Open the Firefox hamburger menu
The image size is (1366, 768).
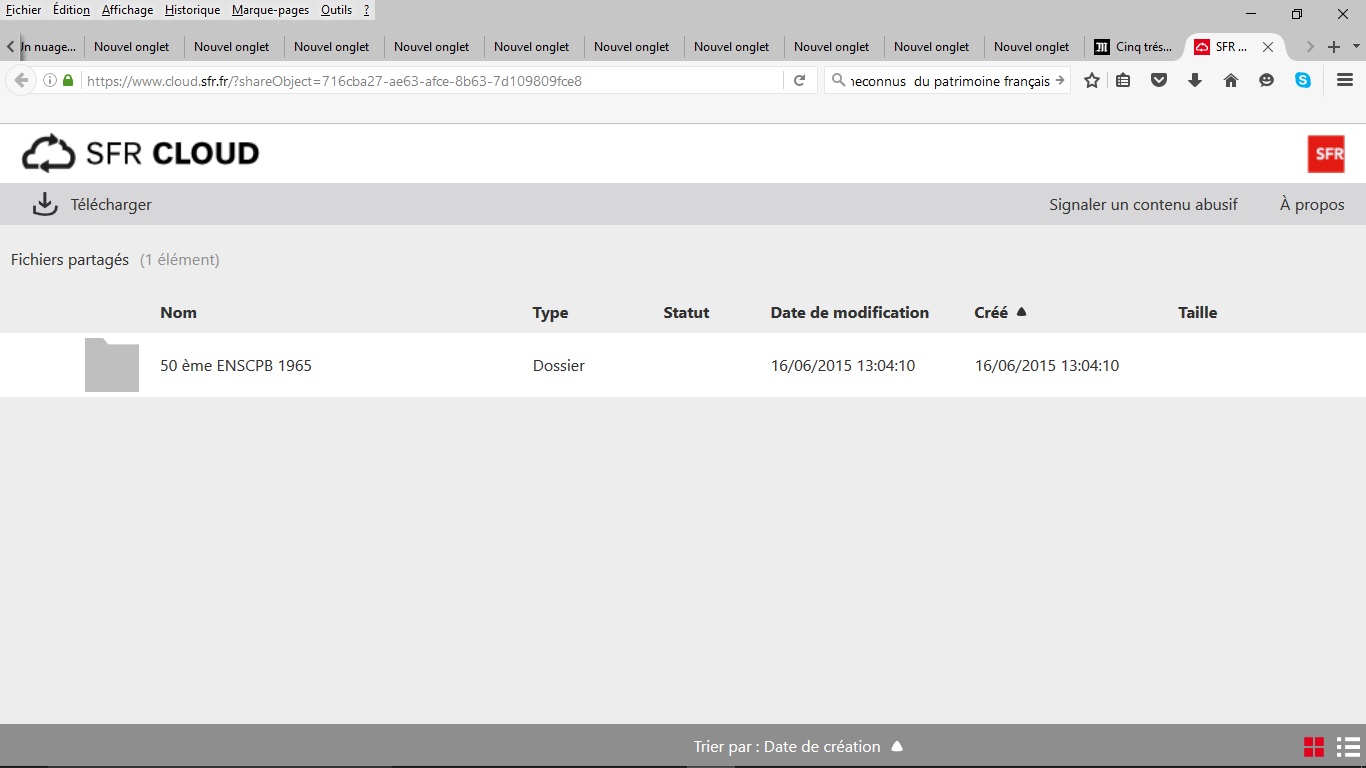(1345, 81)
